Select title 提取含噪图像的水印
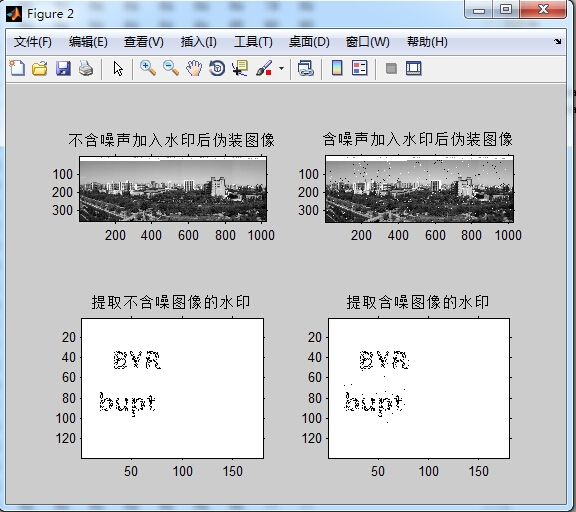The height and width of the screenshot is (512, 576). [x=418, y=302]
